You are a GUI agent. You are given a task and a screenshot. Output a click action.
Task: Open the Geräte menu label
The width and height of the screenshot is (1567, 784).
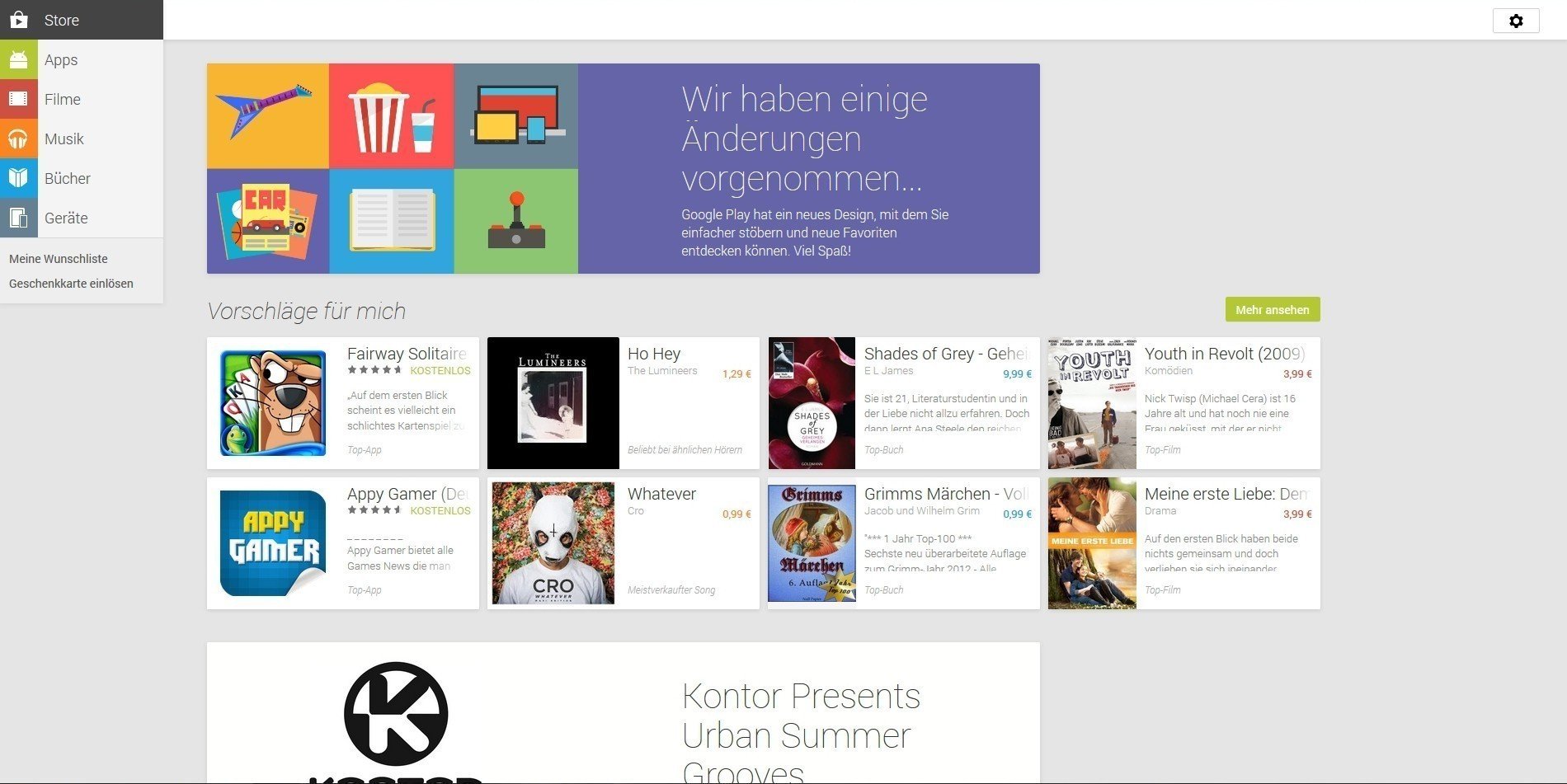pos(66,218)
